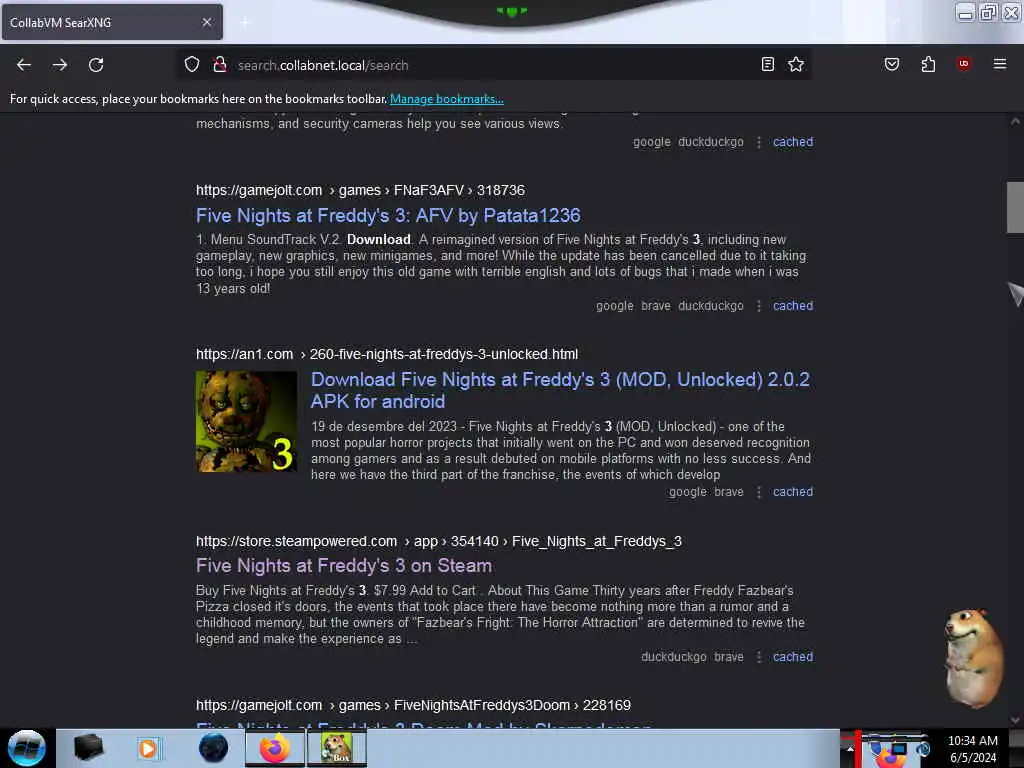This screenshot has width=1024, height=768.
Task: Click 'duckduckgo' label under AFV result
Action: click(x=711, y=306)
